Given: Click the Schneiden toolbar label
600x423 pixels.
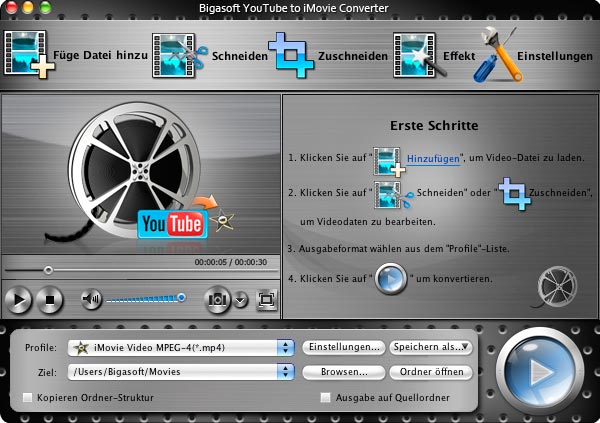Looking at the screenshot, I should (240, 56).
